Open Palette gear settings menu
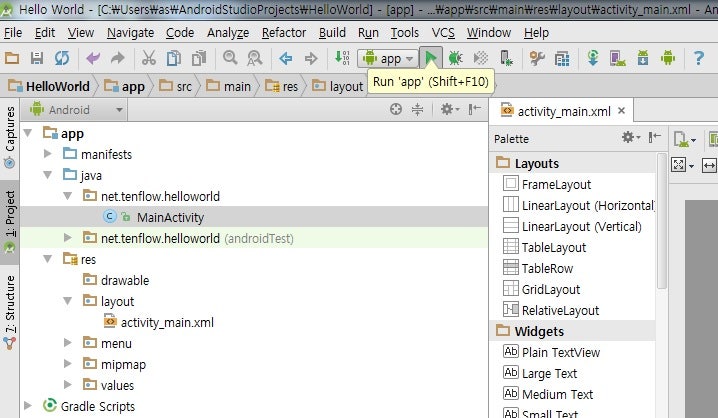718x418 pixels. (x=631, y=137)
